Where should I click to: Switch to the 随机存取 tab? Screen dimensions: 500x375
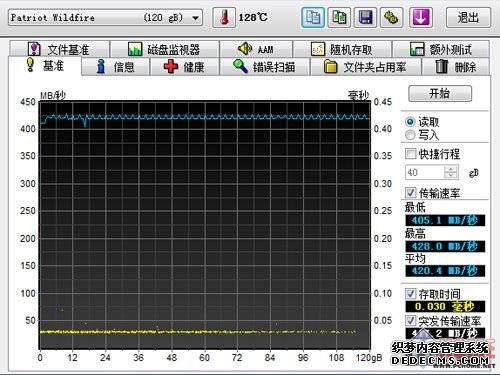(342, 49)
